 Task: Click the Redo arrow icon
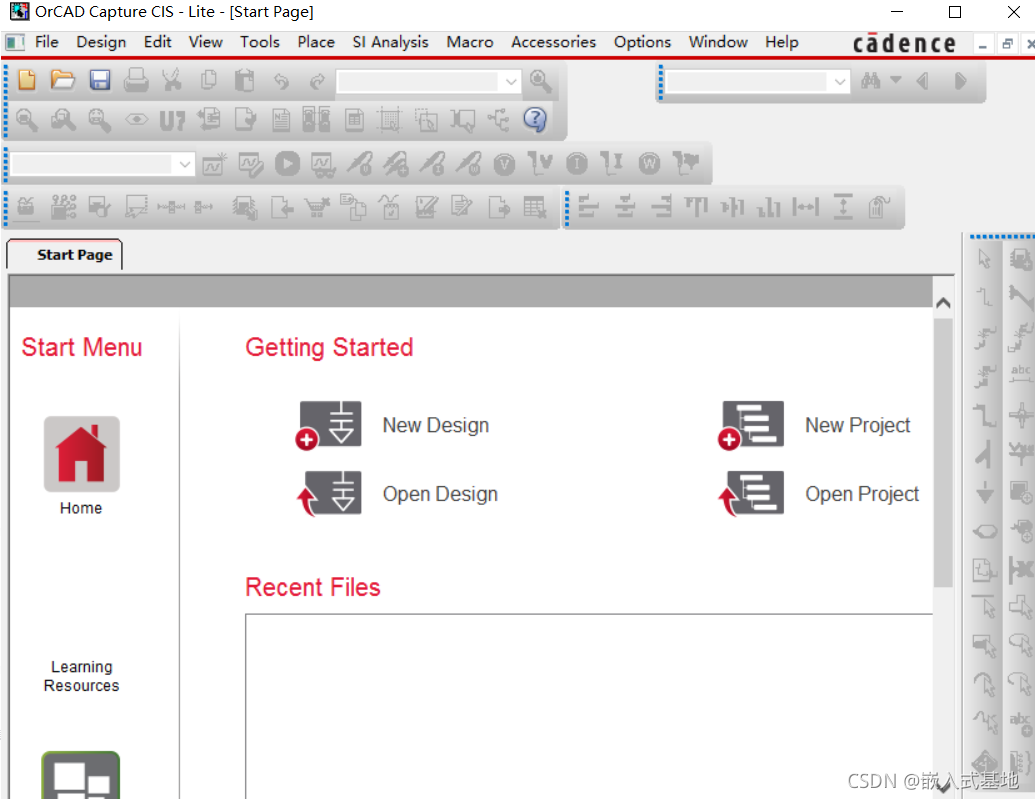pos(317,81)
